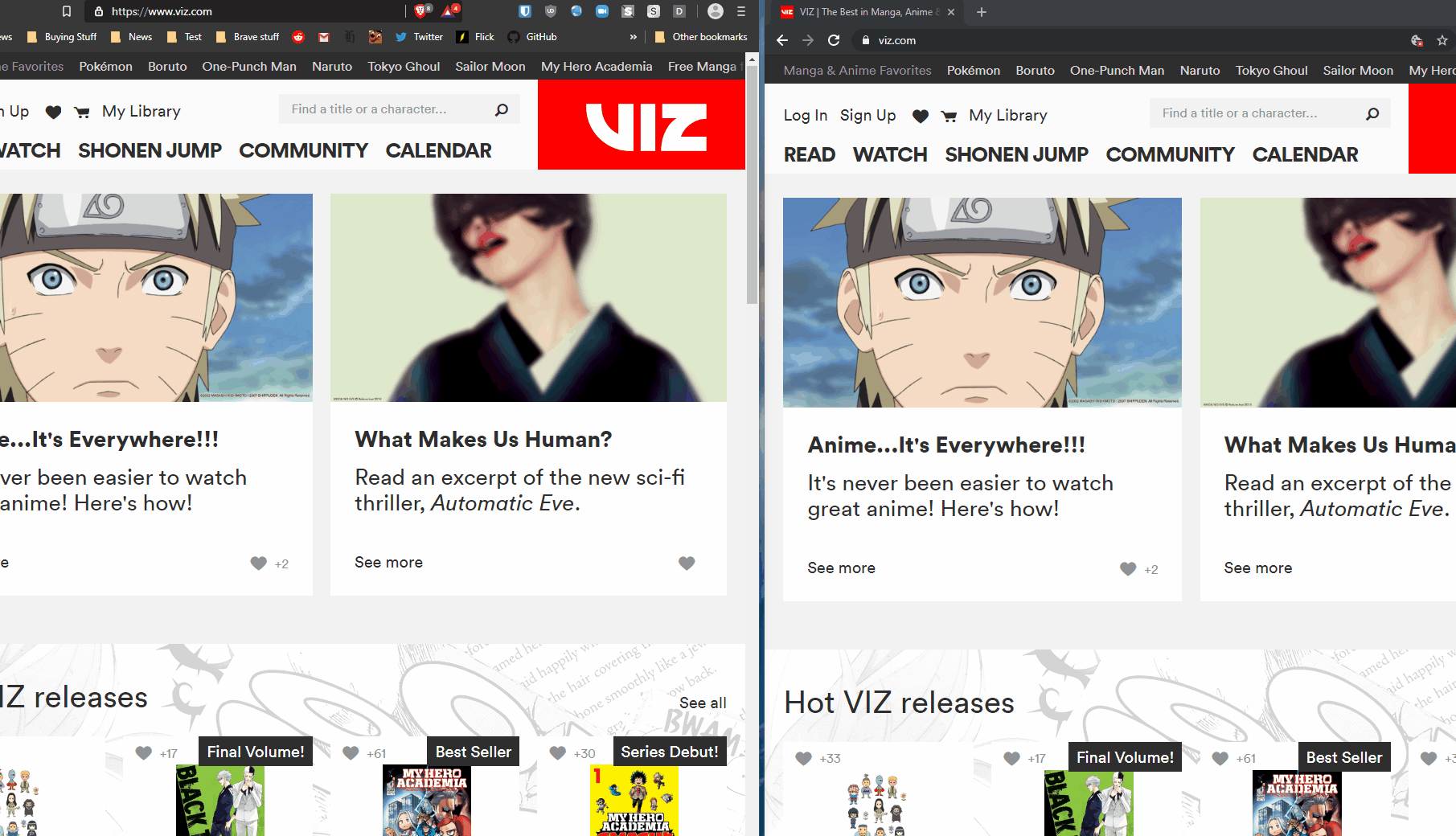Open Brave's hamburger main menu
The height and width of the screenshot is (836, 1456).
point(741,11)
